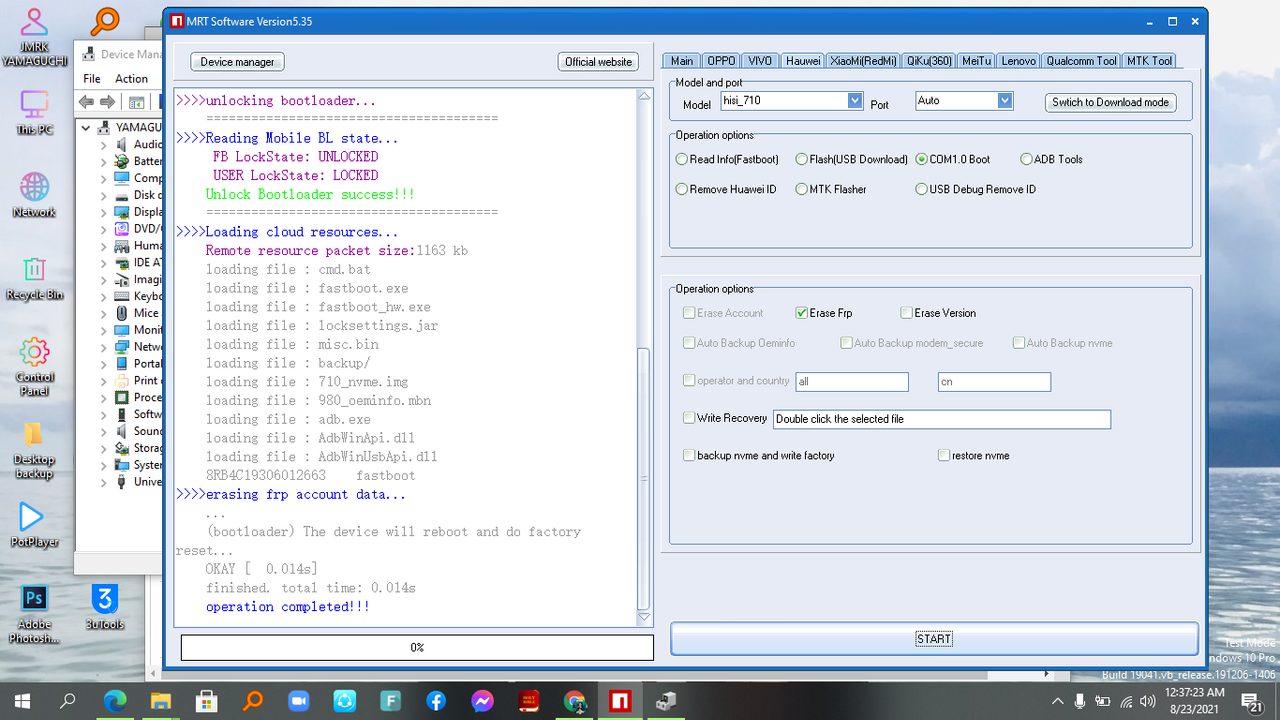The height and width of the screenshot is (720, 1280).
Task: Open the Desktop backup folder icon
Action: 34,448
